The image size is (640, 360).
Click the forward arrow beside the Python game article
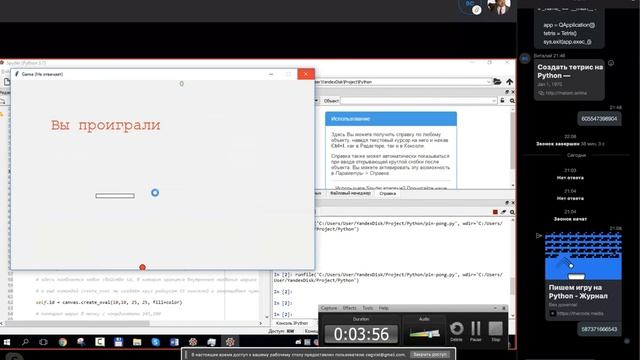tap(539, 236)
